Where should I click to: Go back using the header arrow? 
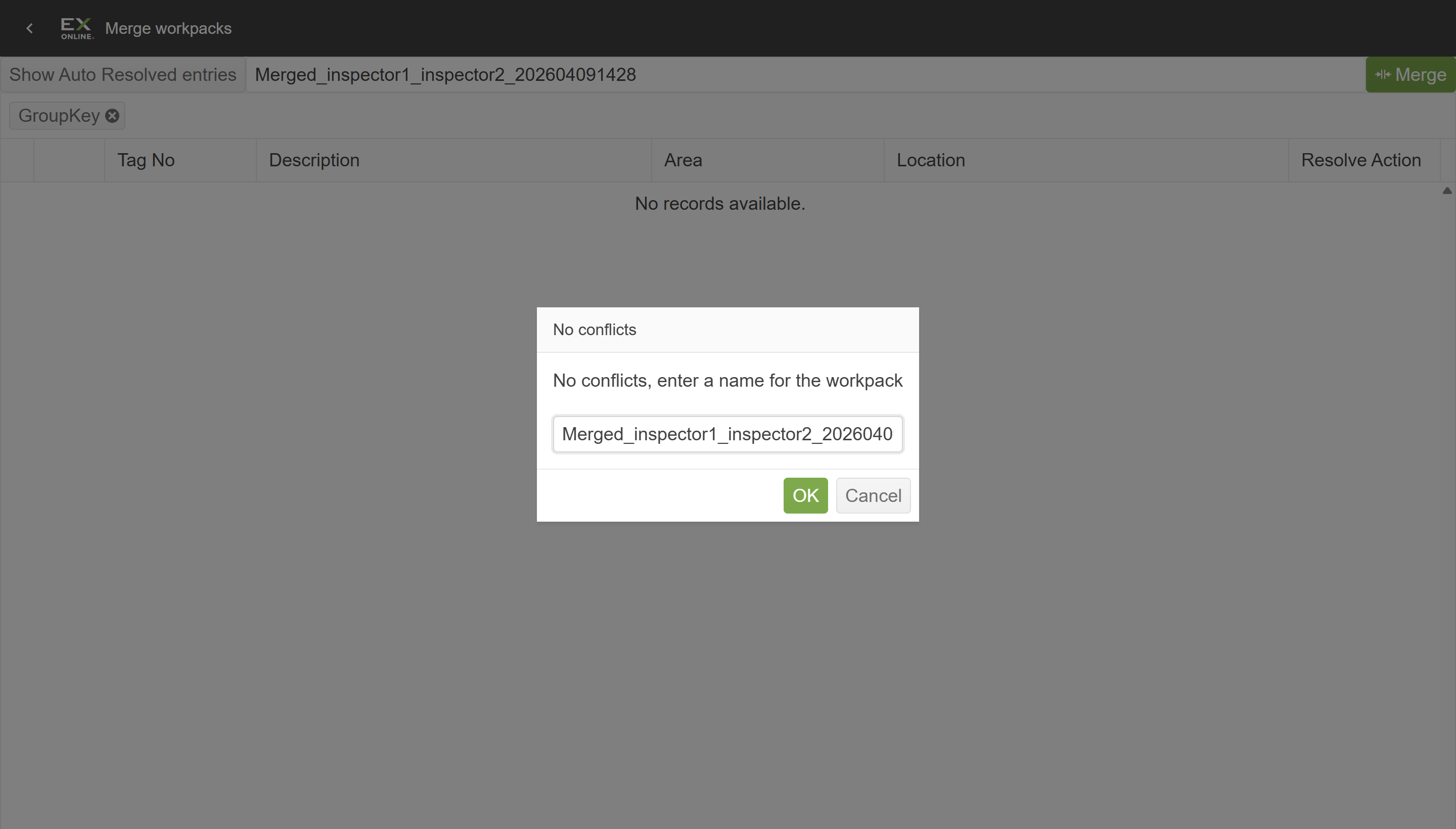30,28
